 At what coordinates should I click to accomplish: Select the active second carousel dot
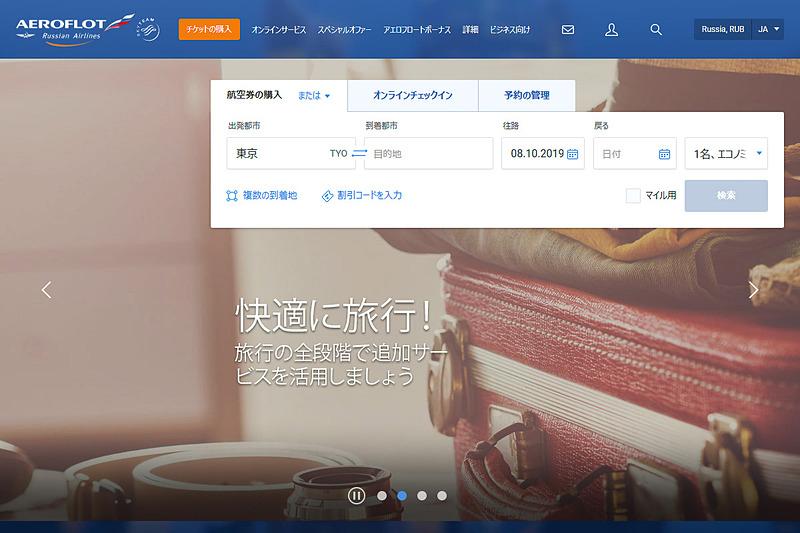click(402, 495)
